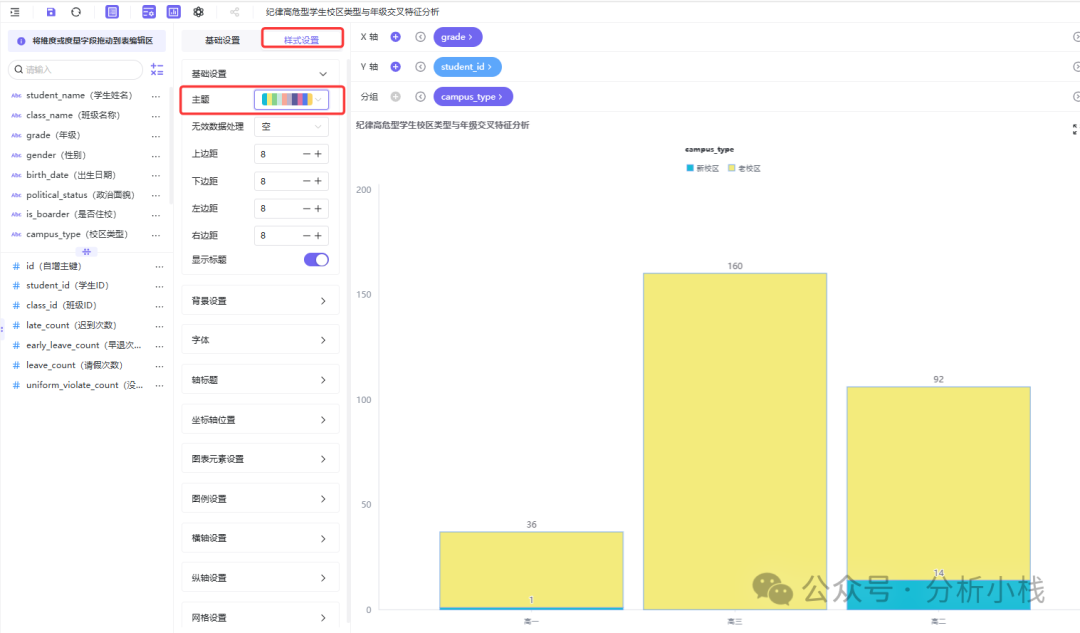Image resolution: width=1080 pixels, height=633 pixels.
Task: Expand the 横轴设置 section
Action: click(260, 538)
